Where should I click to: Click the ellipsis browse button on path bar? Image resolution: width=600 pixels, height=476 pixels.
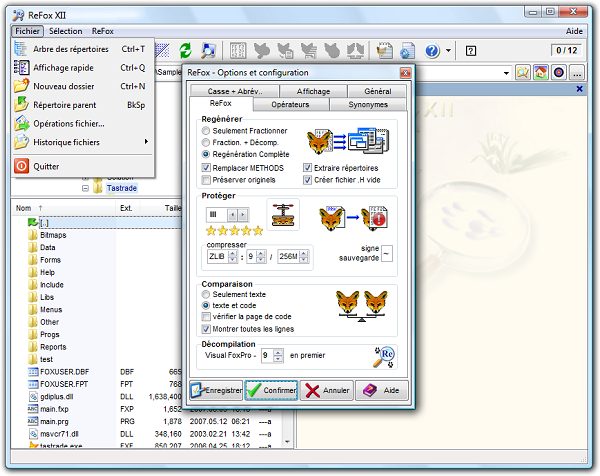(577, 72)
